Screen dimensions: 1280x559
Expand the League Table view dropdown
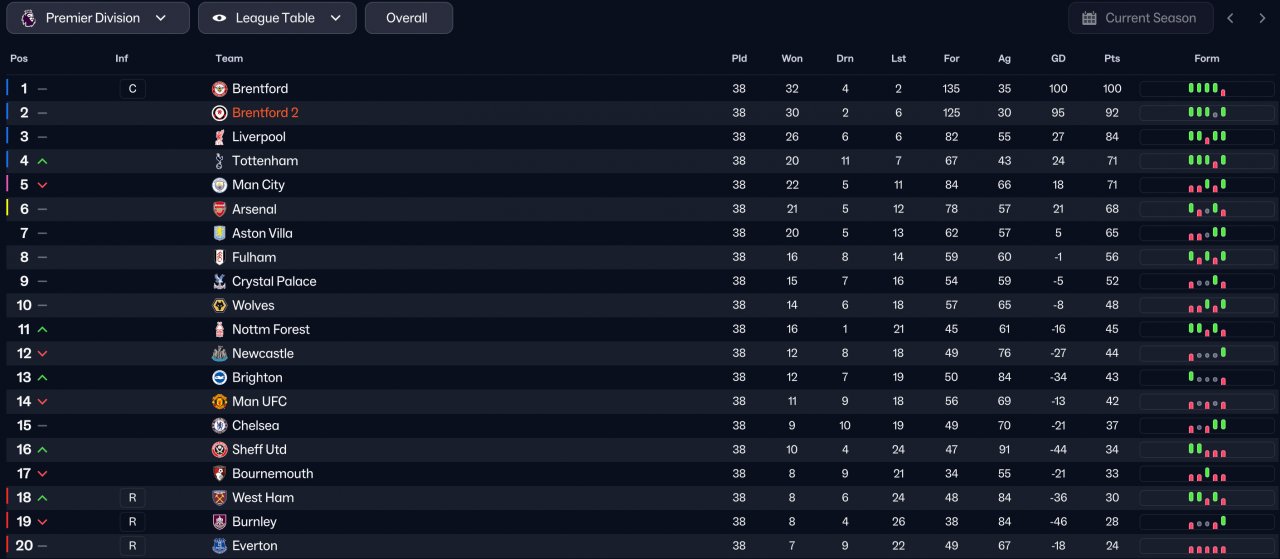277,18
